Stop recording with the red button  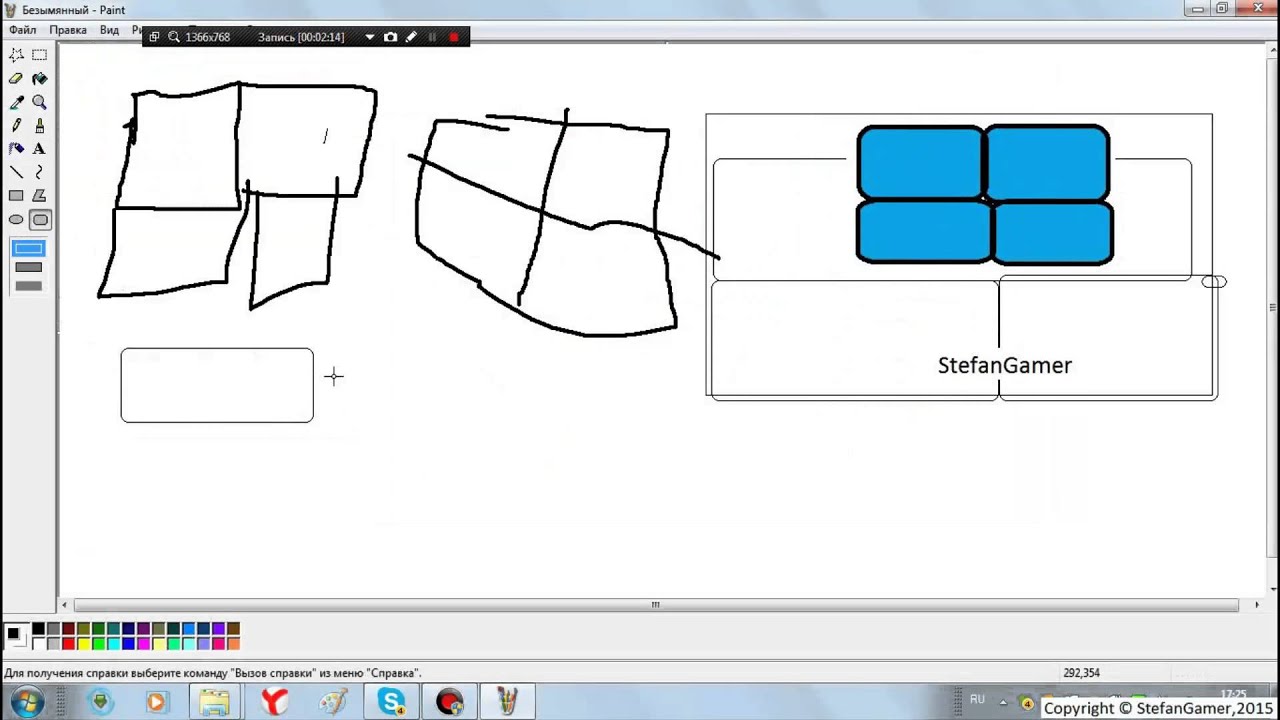[453, 37]
